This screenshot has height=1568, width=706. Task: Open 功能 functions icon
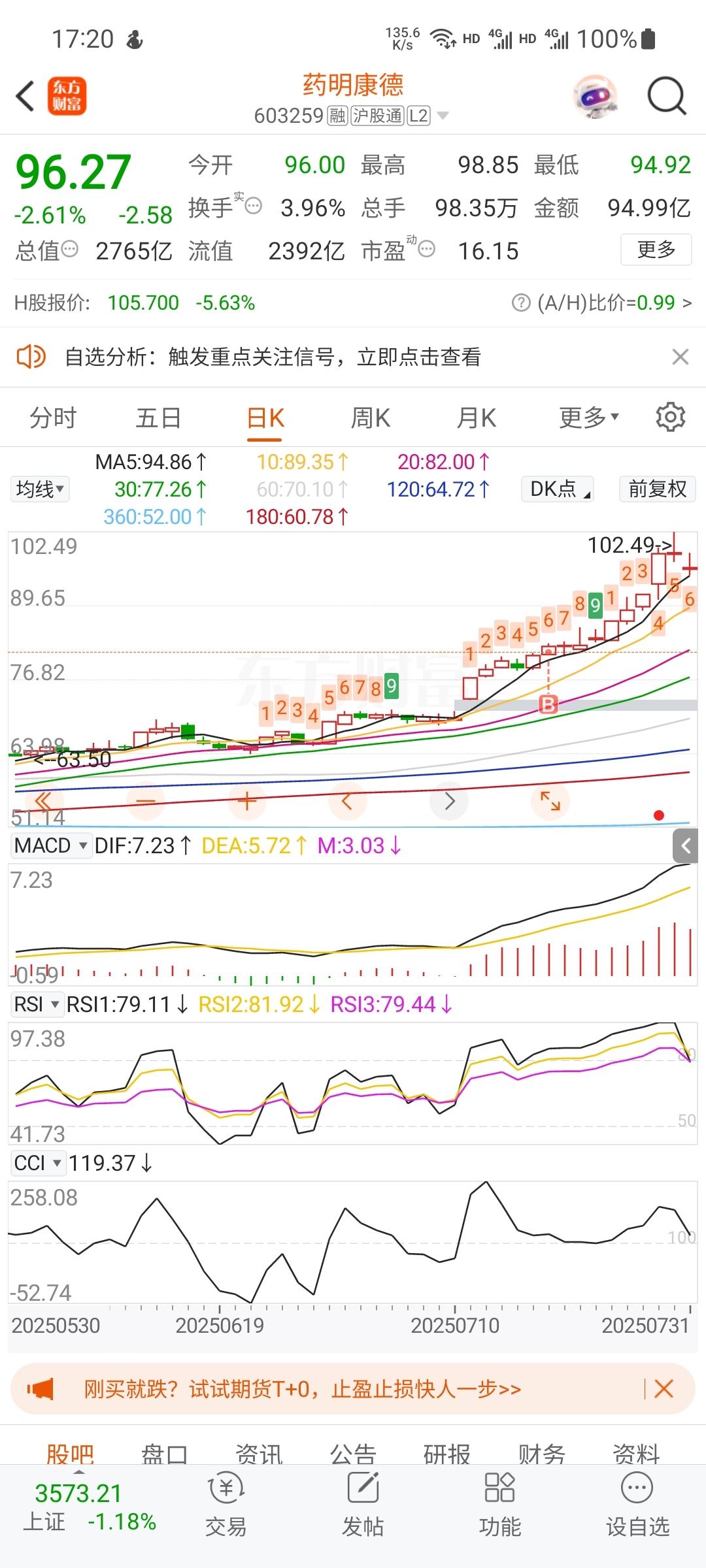[x=500, y=1504]
